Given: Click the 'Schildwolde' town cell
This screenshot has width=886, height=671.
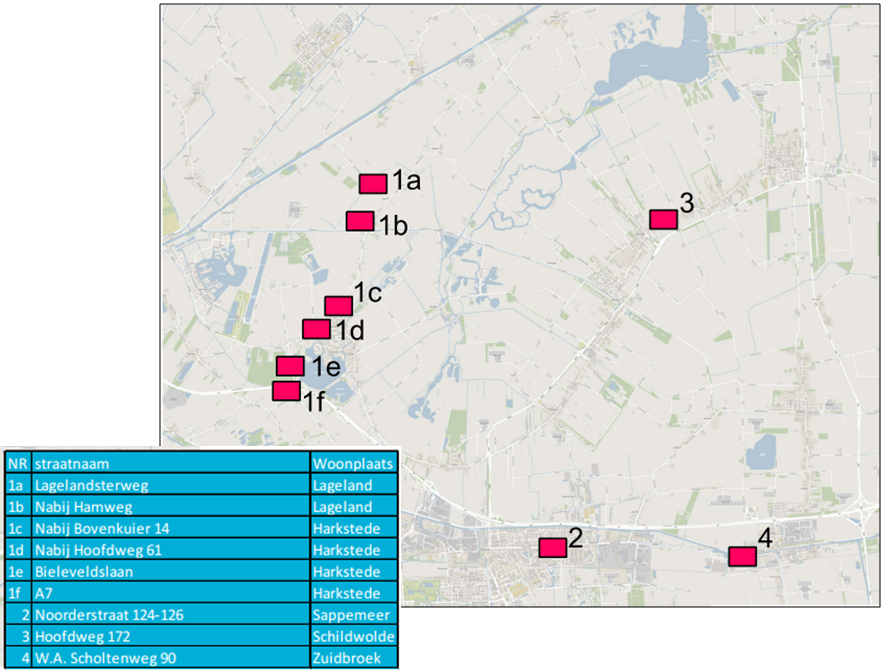Looking at the screenshot, I should (354, 637).
